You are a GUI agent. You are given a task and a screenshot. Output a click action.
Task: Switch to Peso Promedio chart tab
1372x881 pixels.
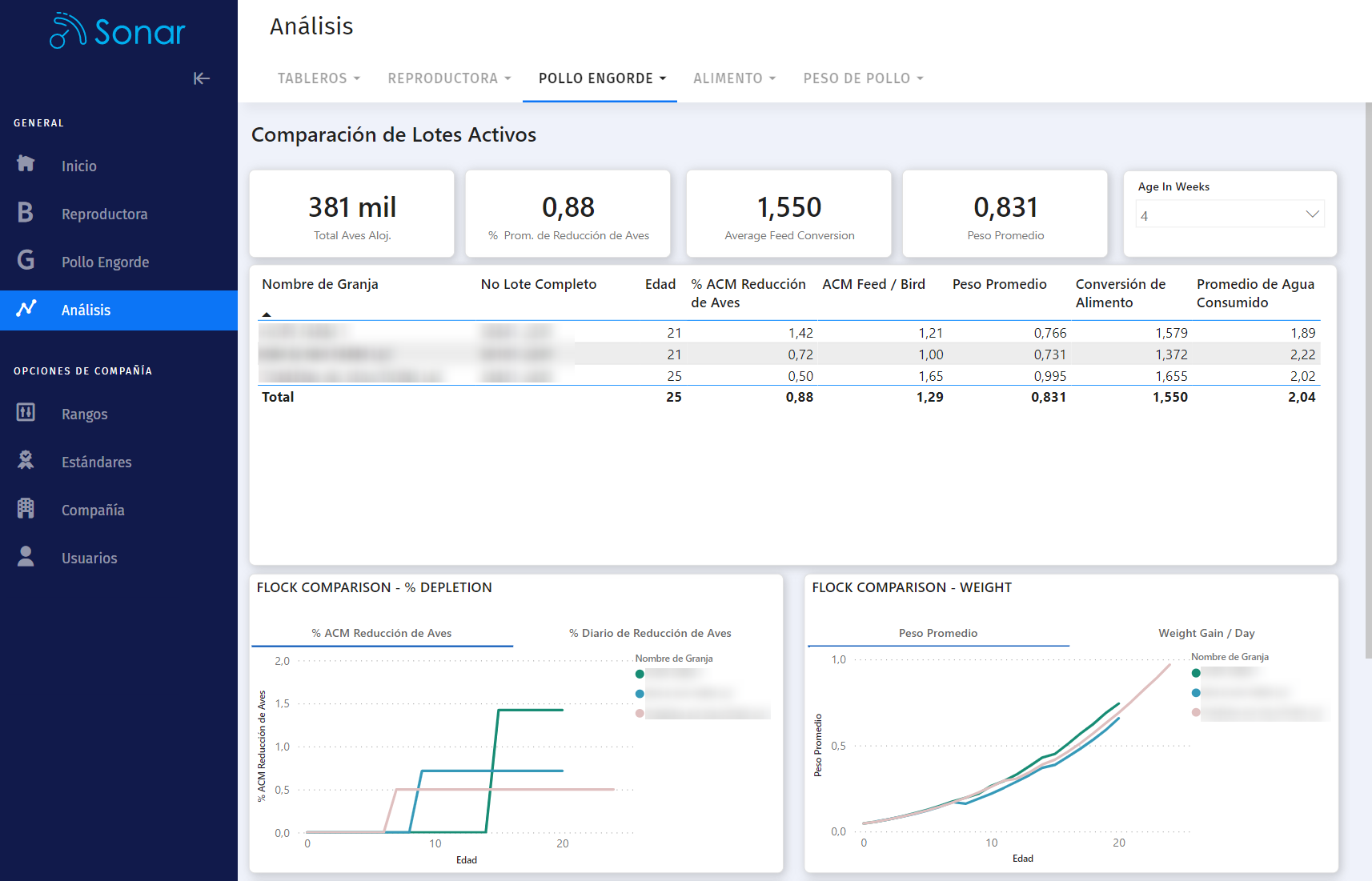[x=938, y=633]
